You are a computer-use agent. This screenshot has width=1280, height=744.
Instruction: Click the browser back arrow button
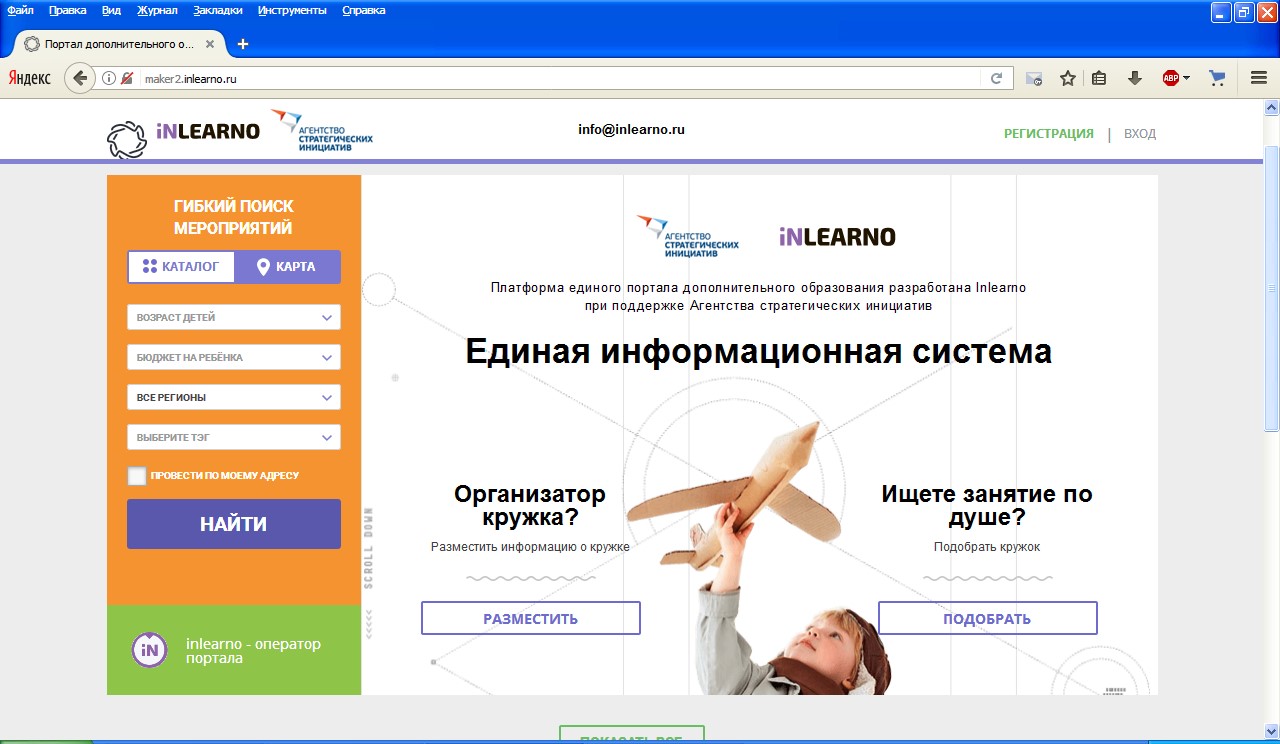pyautogui.click(x=80, y=78)
